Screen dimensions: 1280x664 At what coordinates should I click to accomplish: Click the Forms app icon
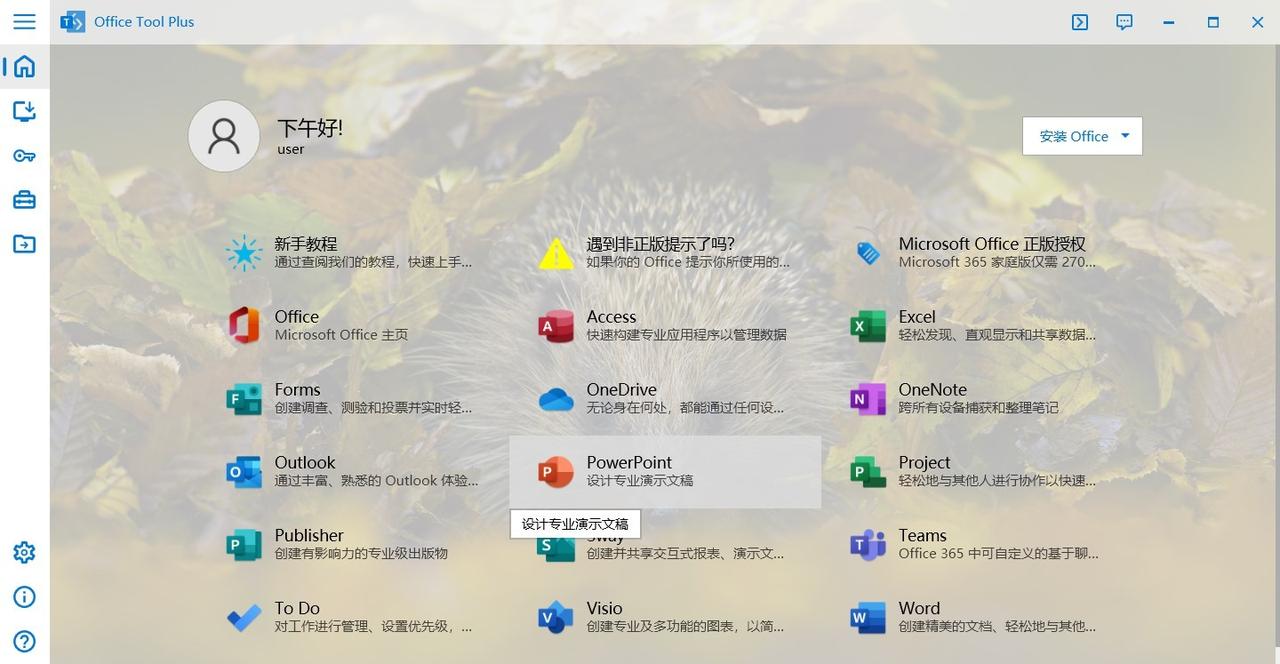coord(244,399)
